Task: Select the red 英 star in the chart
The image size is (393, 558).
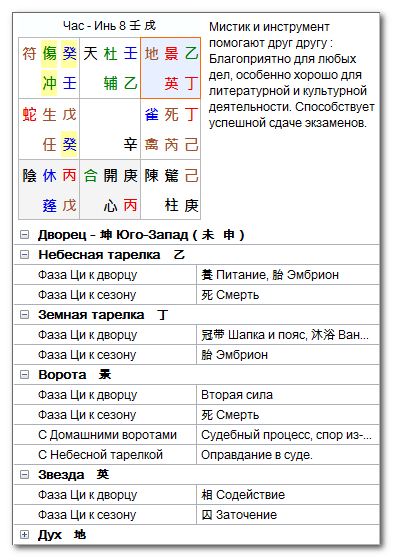Action: pos(171,83)
